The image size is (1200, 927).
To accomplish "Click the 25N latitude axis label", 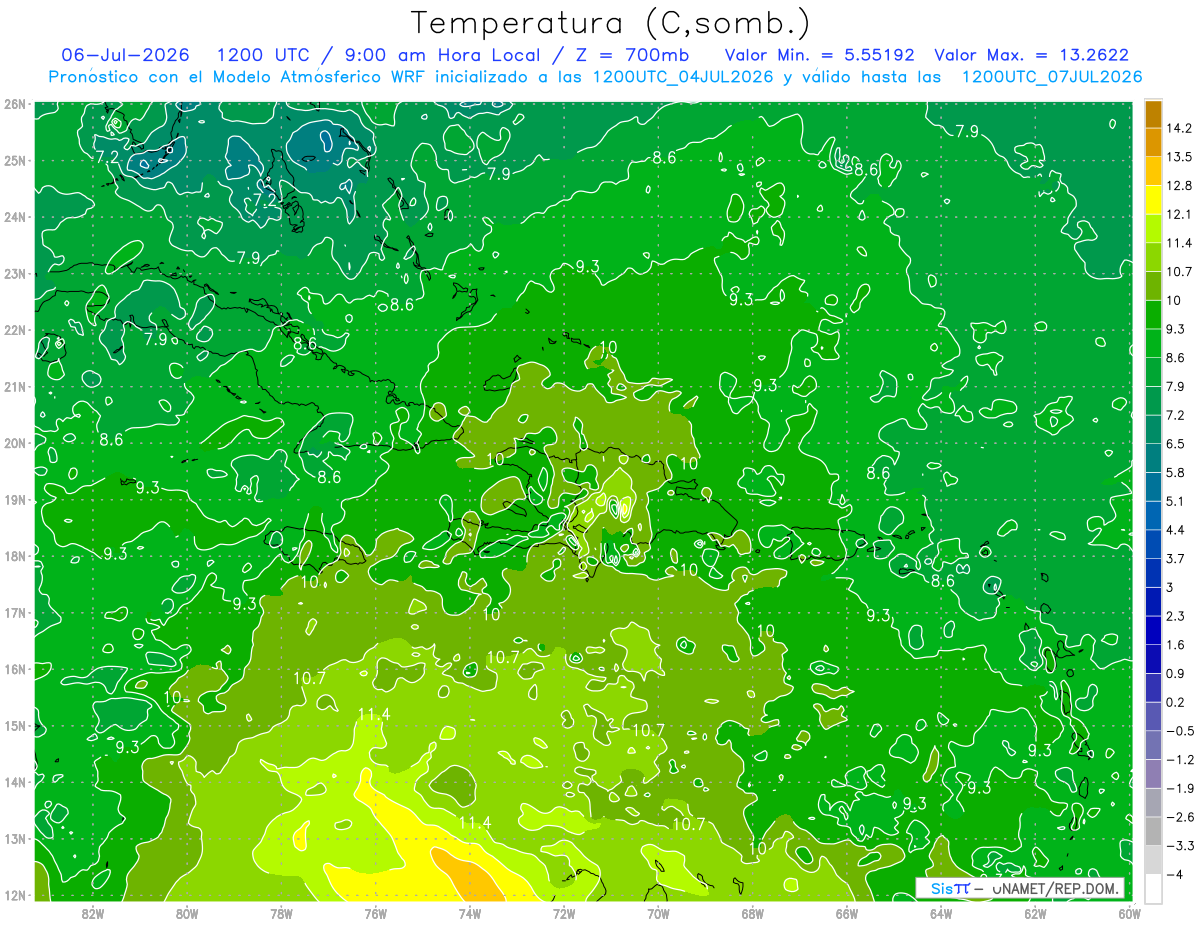I will coord(15,160).
